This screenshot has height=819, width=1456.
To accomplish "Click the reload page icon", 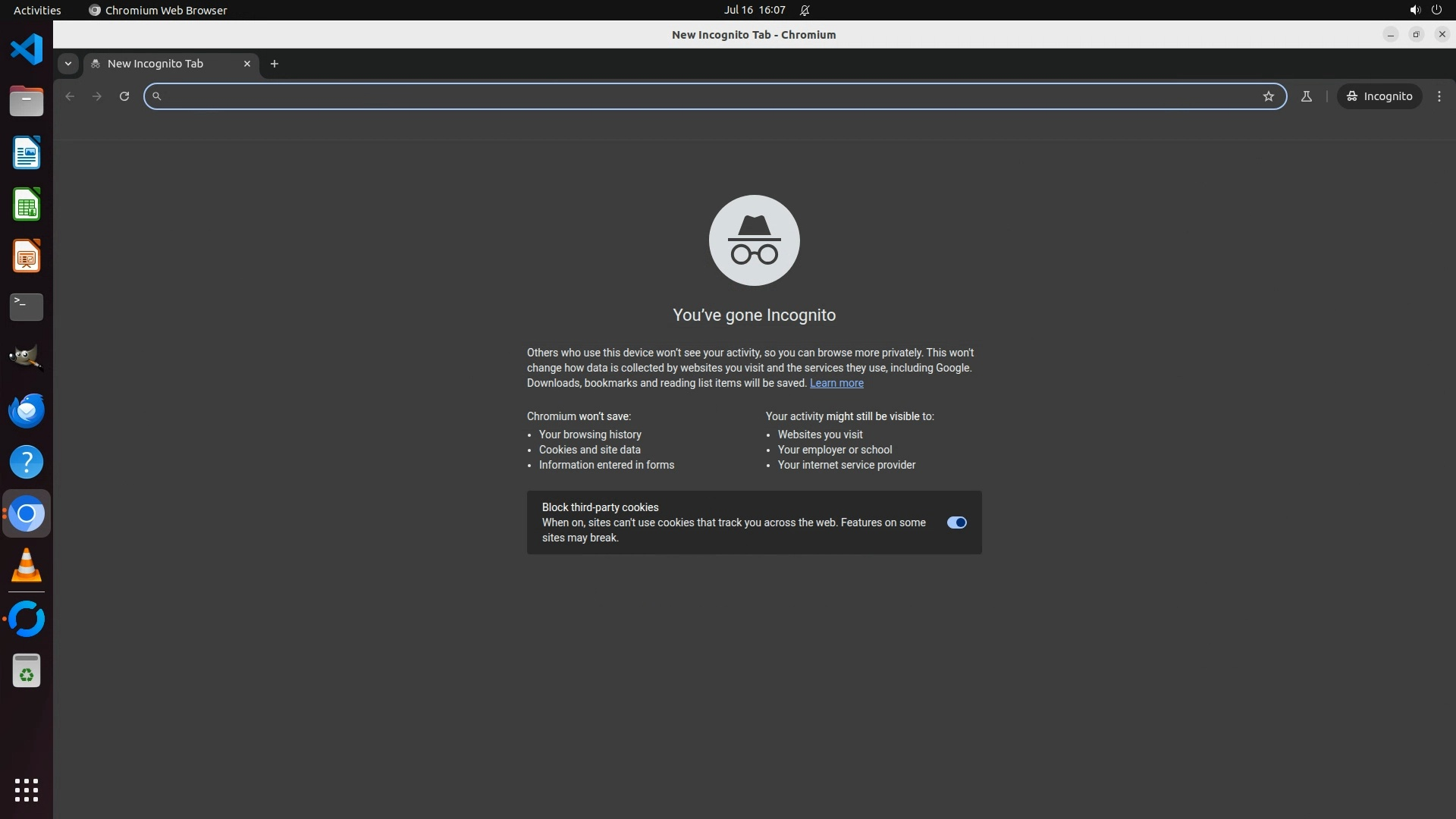I will click(124, 96).
